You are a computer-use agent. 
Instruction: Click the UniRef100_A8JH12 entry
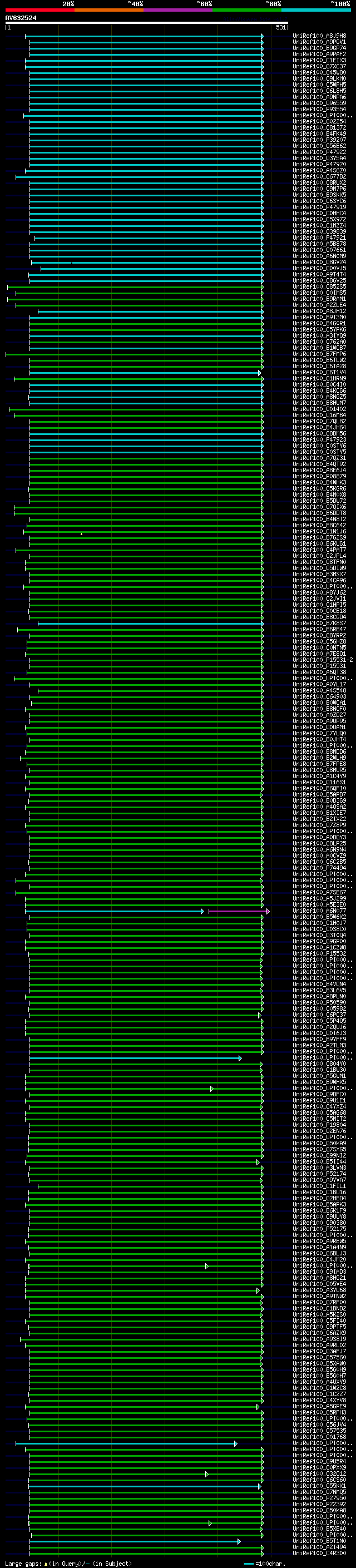point(319,311)
